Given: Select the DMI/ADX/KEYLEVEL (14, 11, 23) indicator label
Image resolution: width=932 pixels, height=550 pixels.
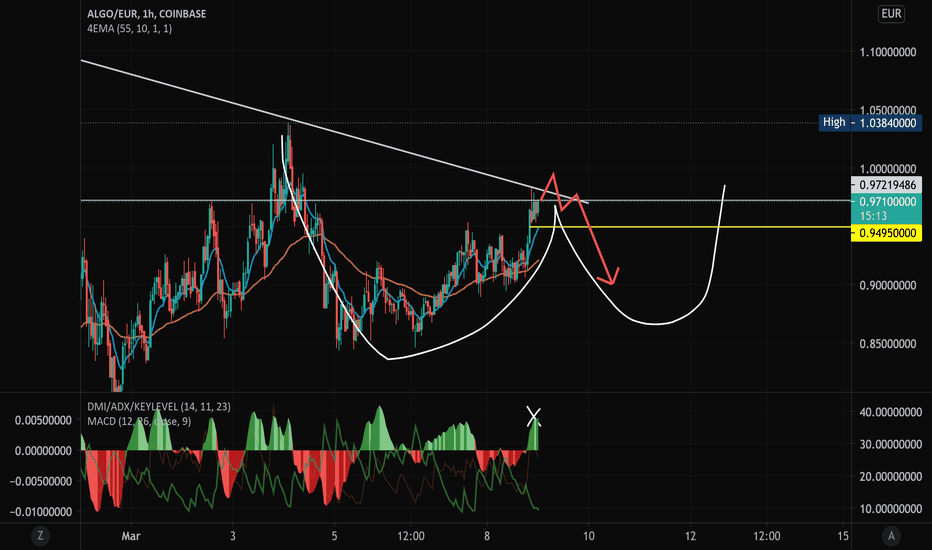Looking at the screenshot, I should (x=159, y=407).
